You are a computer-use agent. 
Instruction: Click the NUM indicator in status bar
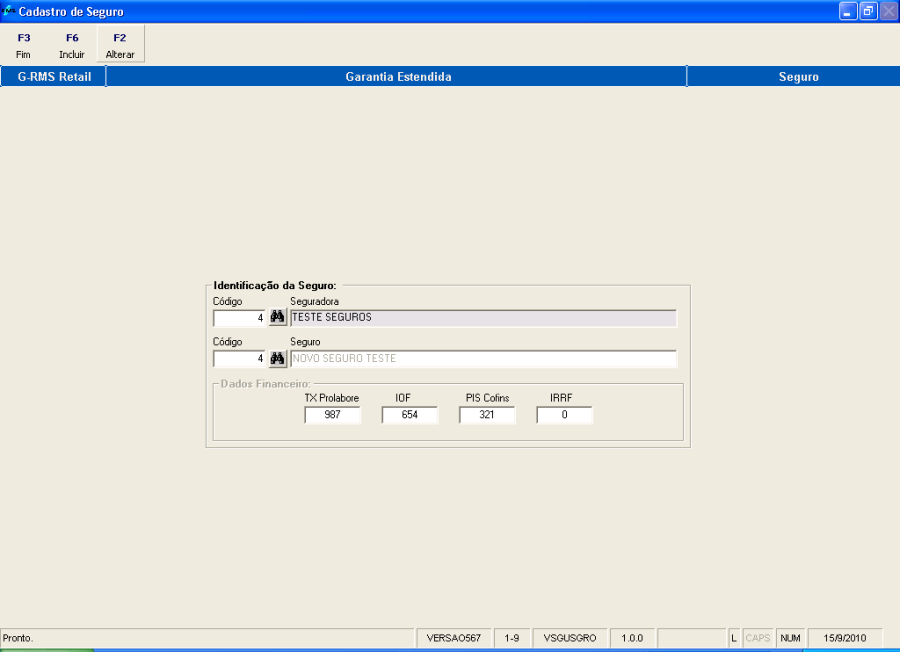tap(790, 638)
